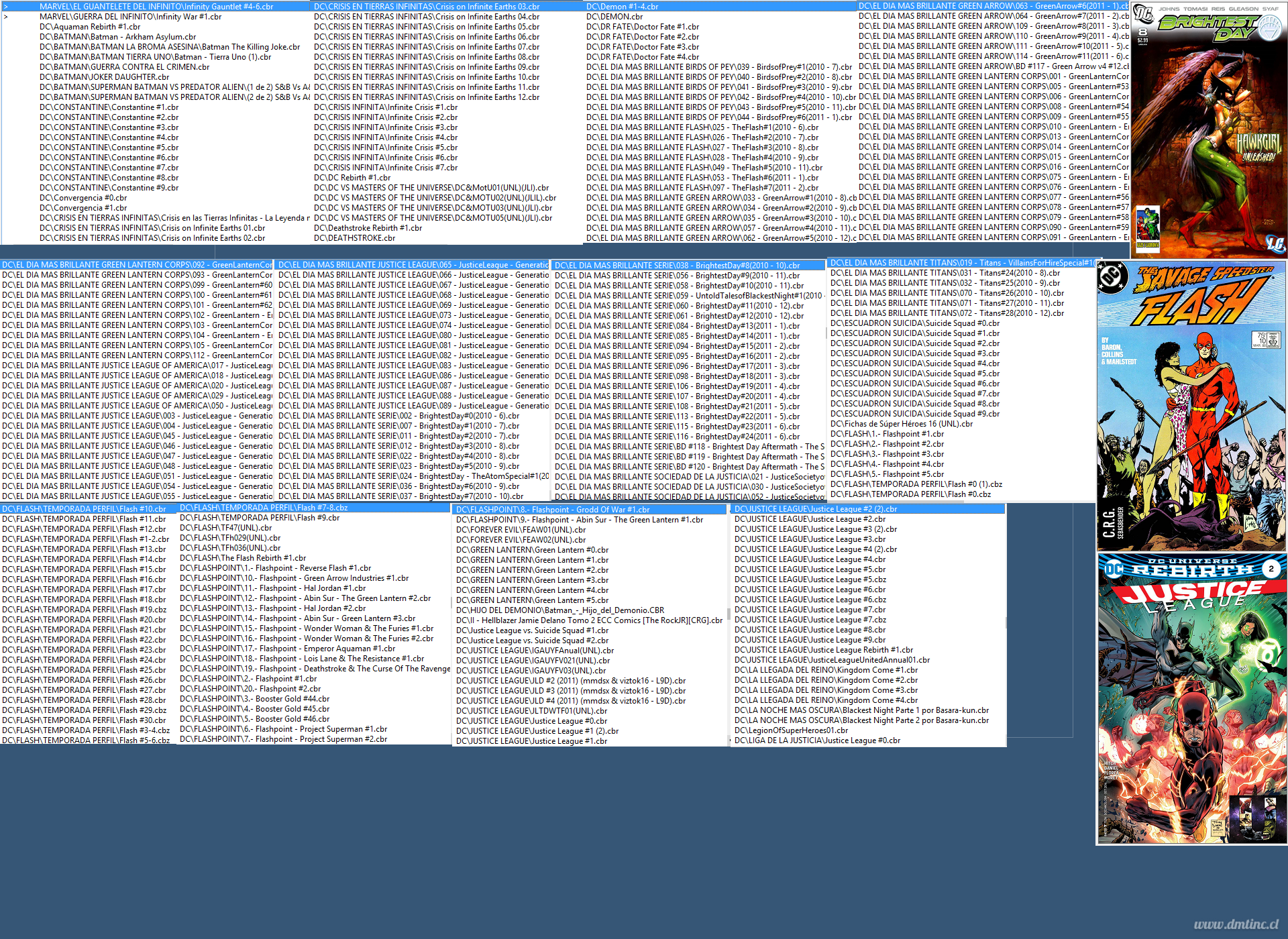The image size is (1288, 939).
Task: Select highlighted DC\Demon #1-4.cbr row
Action: (x=720, y=7)
